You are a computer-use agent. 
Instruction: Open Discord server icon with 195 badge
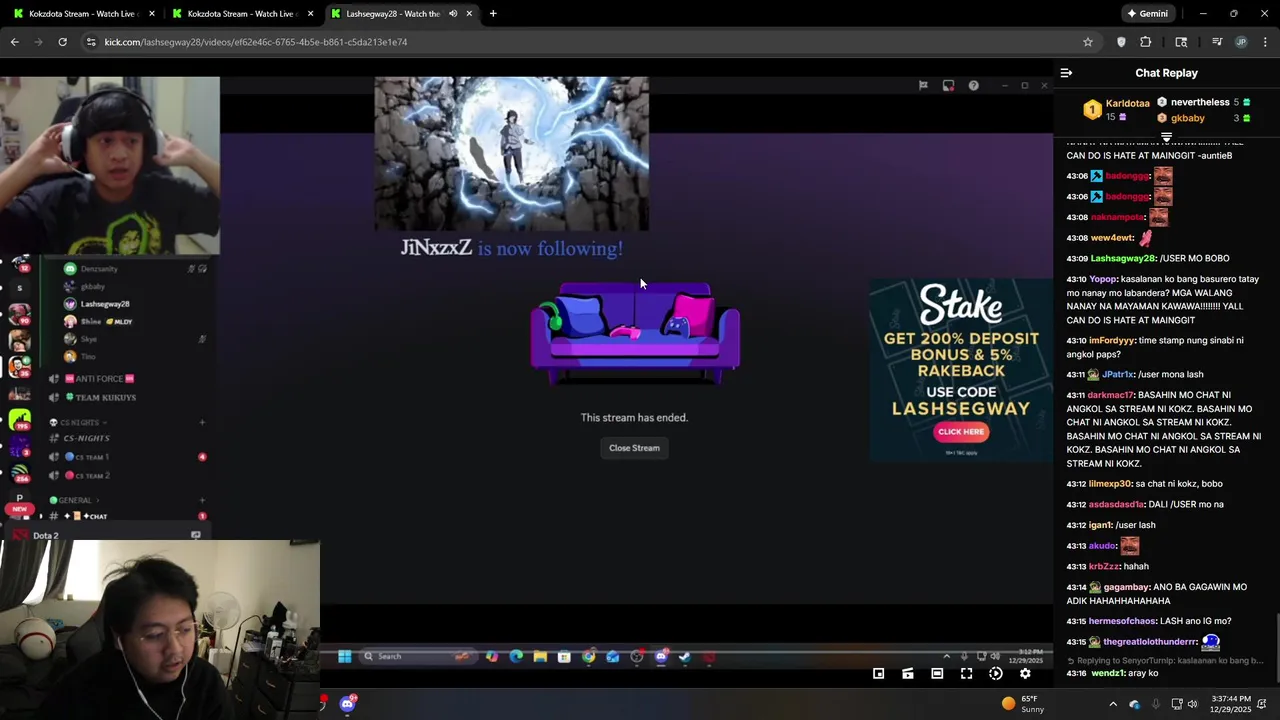[x=19, y=420]
